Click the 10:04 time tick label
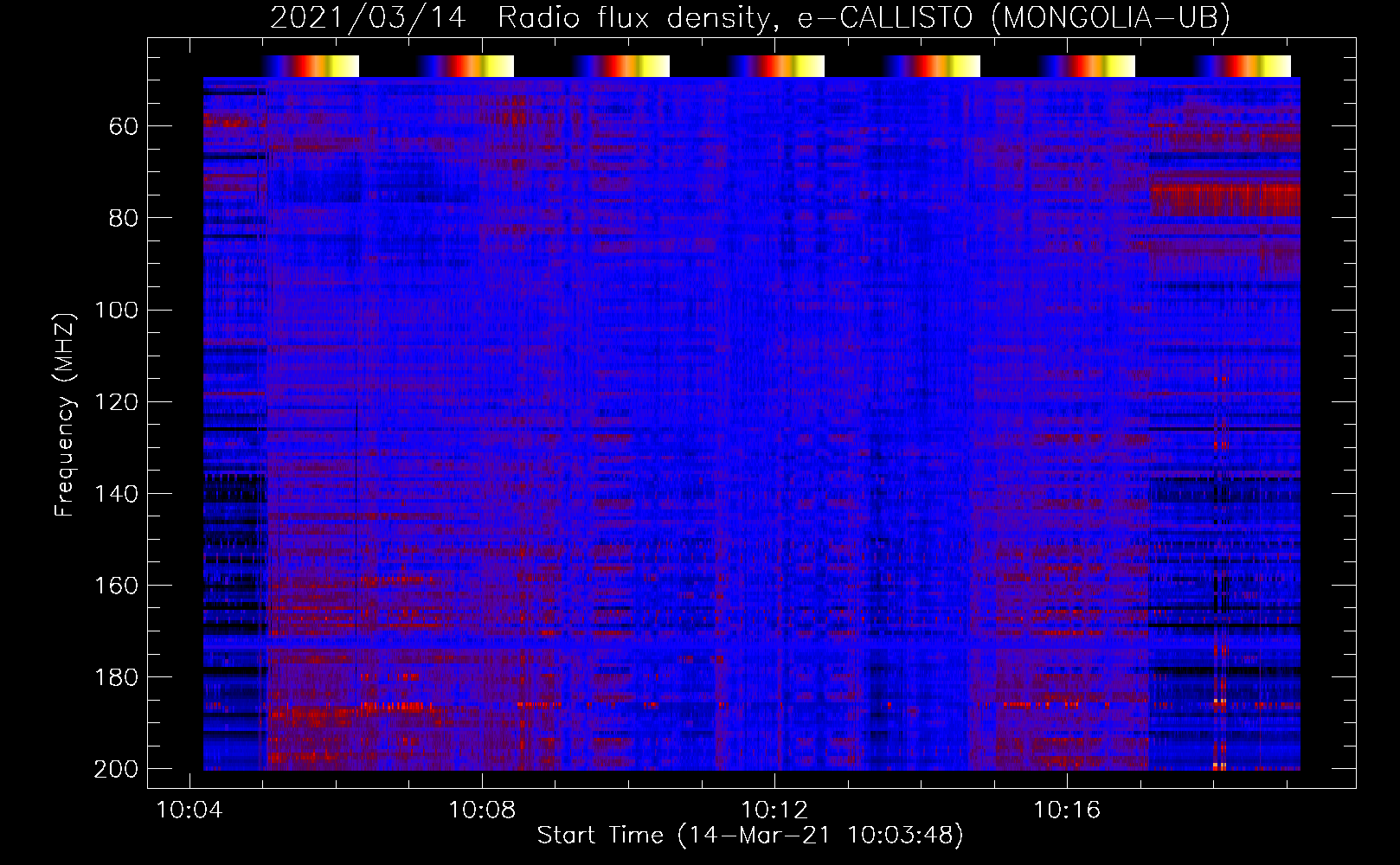Viewport: 1400px width, 865px height. point(189,811)
